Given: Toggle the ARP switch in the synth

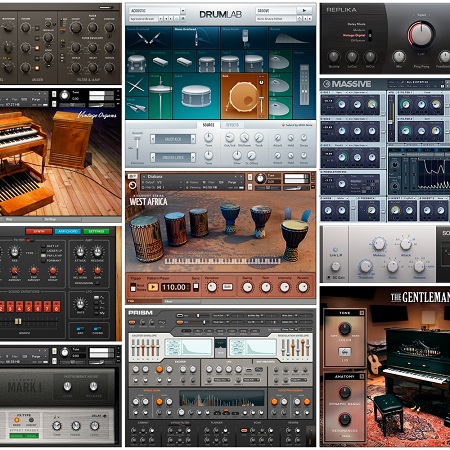Looking at the screenshot, I should click(x=80, y=329).
